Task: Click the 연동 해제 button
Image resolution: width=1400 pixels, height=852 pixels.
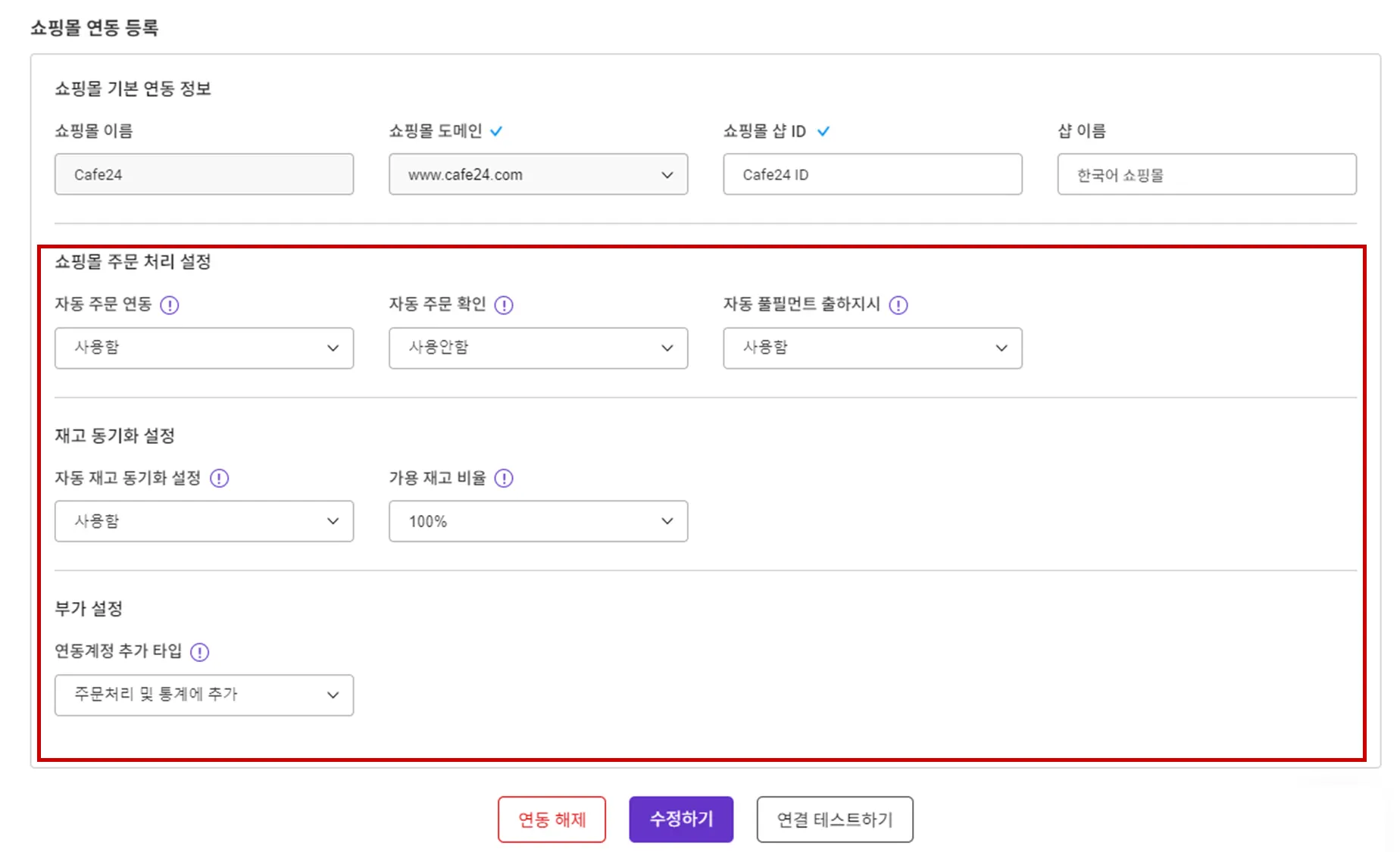Action: (x=552, y=819)
